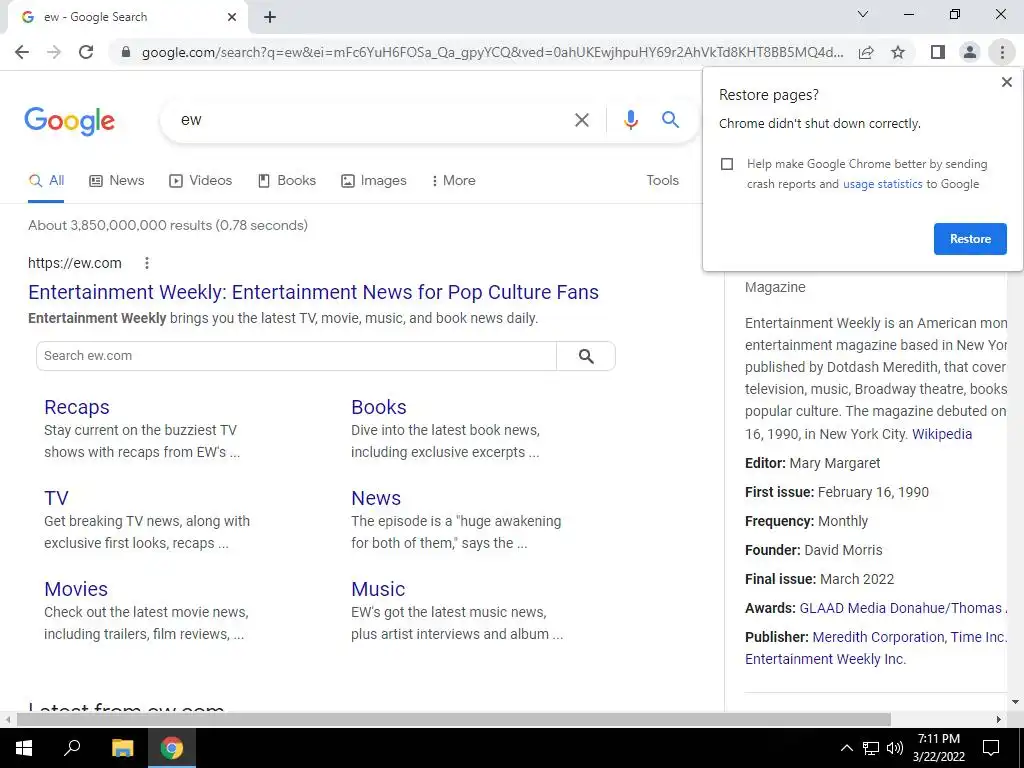Open the usage statistics link
The height and width of the screenshot is (768, 1024).
pyautogui.click(x=882, y=184)
